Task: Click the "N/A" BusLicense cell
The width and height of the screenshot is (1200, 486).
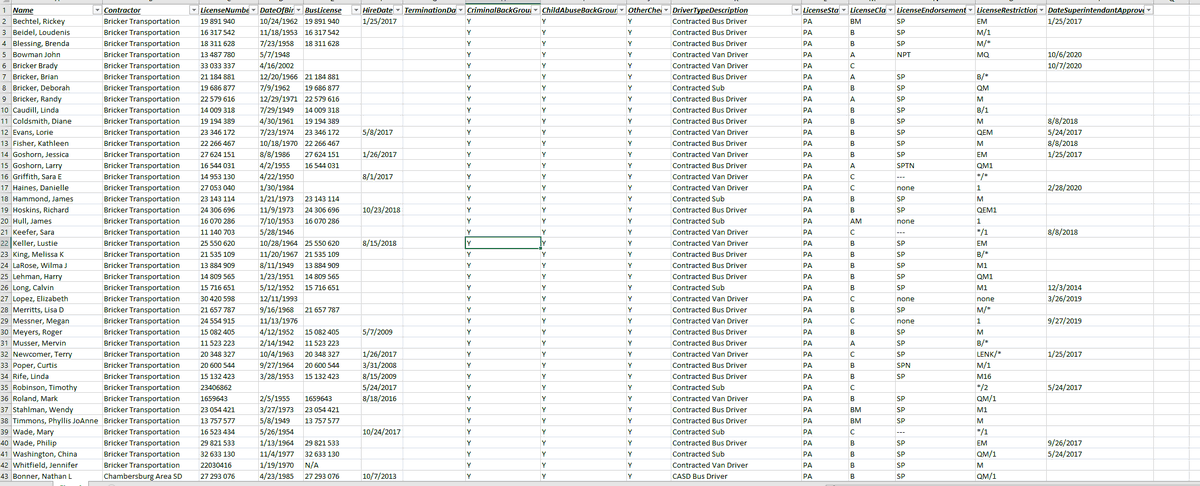Action: click(x=330, y=466)
